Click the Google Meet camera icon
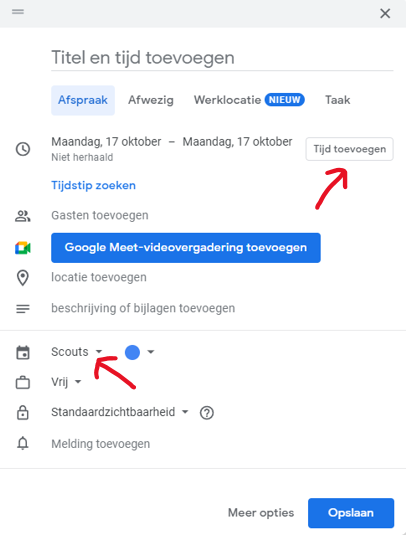This screenshot has height=539, width=409. tap(23, 248)
